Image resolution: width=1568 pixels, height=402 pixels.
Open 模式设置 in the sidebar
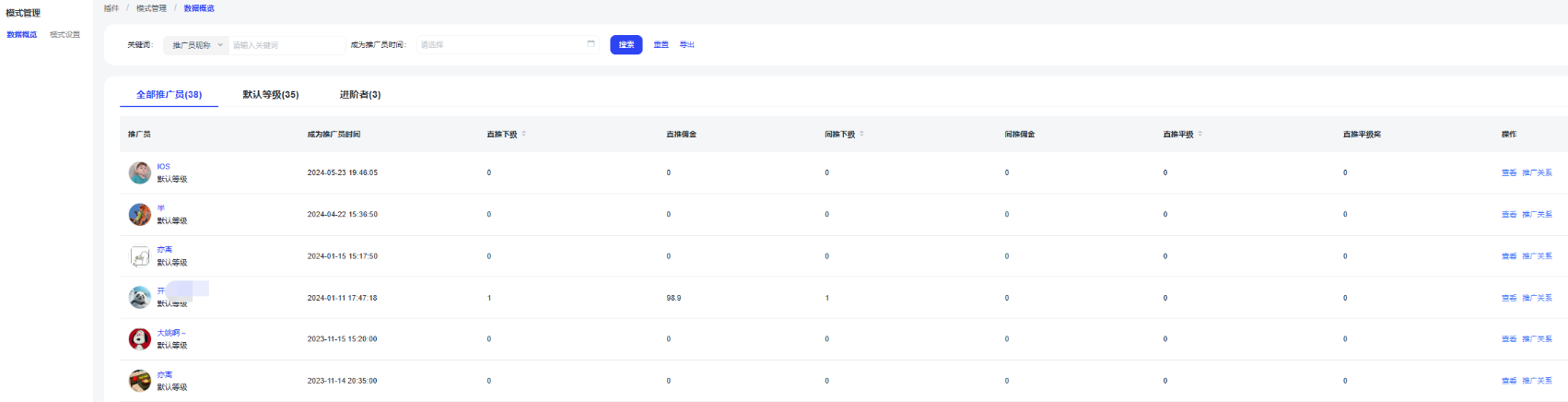coord(64,35)
